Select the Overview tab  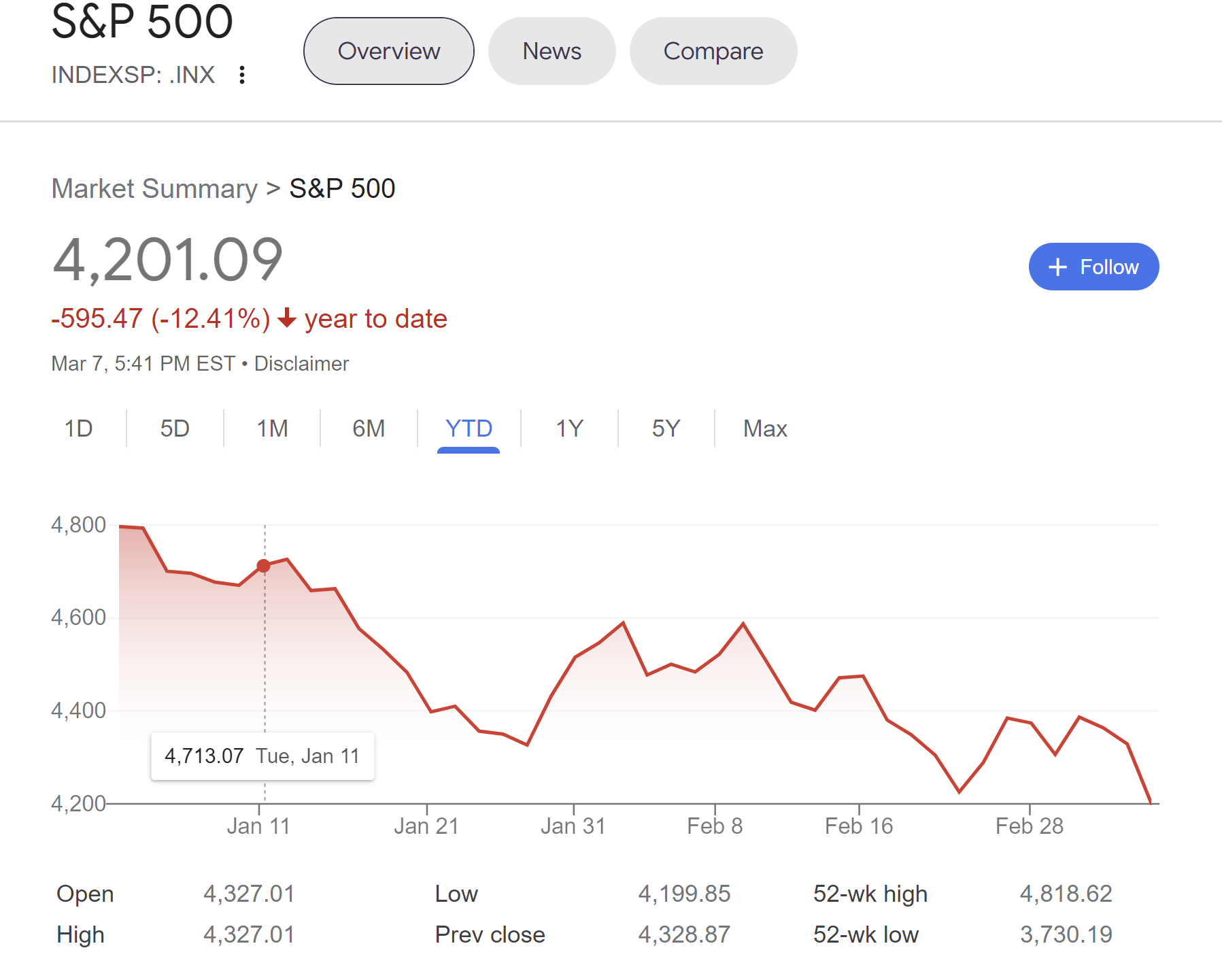pyautogui.click(x=389, y=51)
